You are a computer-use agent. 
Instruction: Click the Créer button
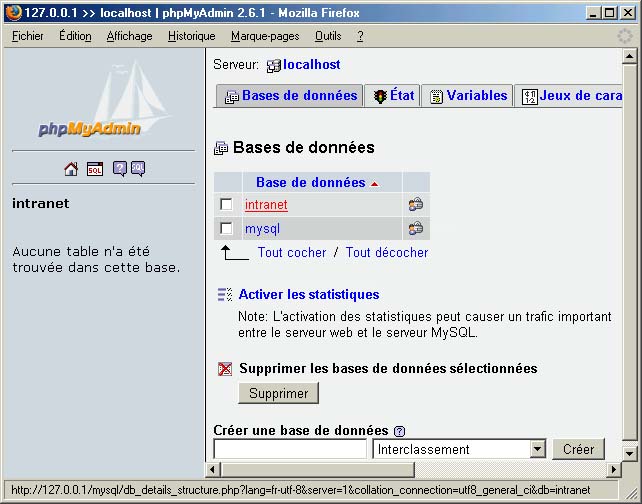tap(578, 449)
